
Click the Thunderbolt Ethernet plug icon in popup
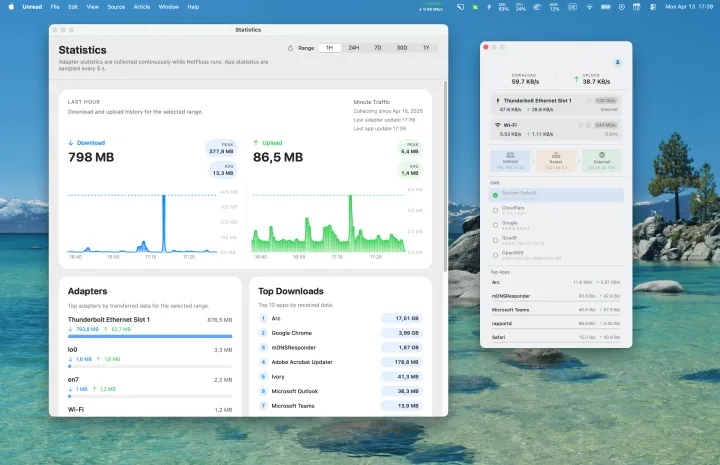pos(498,101)
